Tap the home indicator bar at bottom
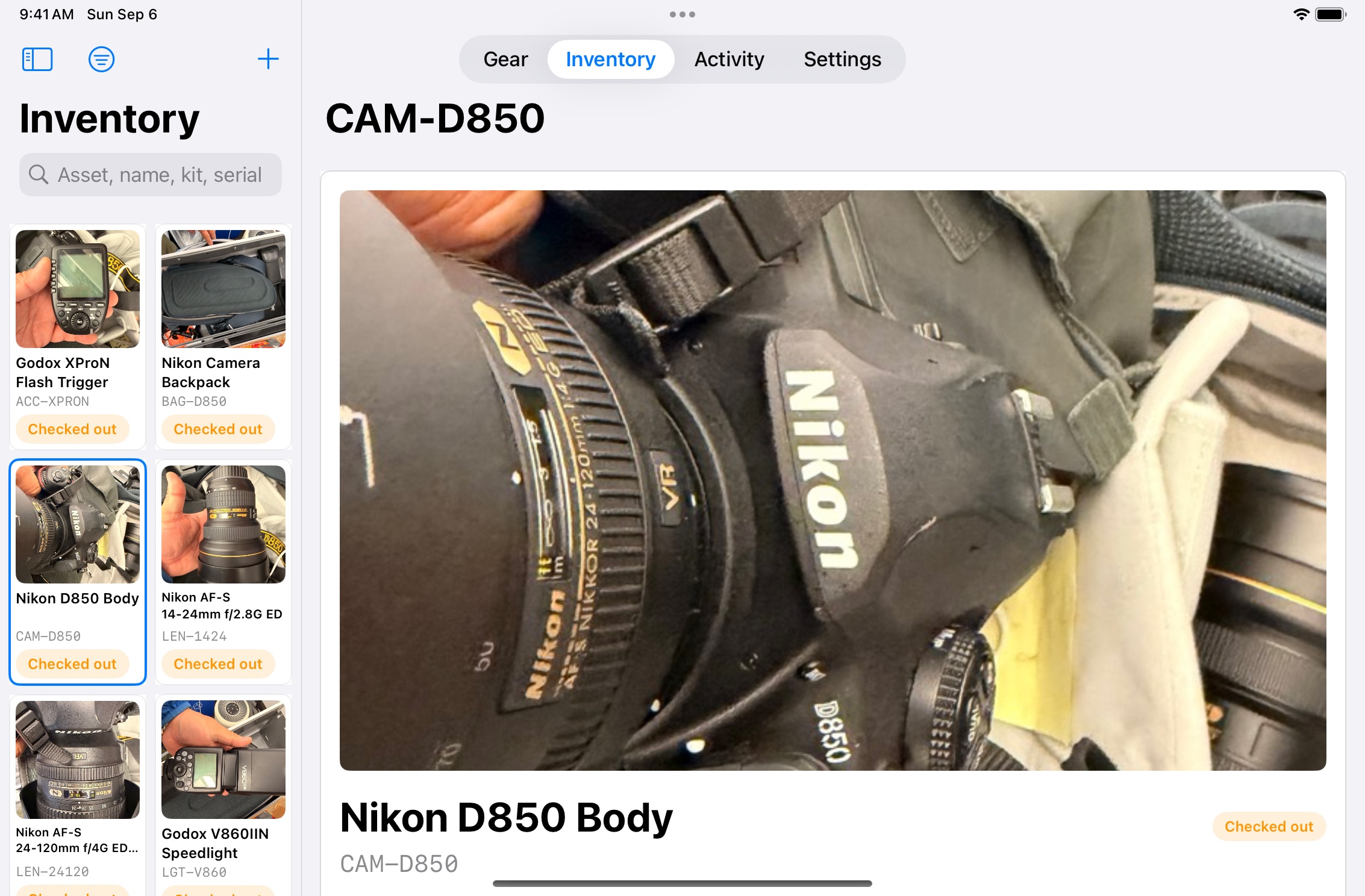 (x=682, y=883)
